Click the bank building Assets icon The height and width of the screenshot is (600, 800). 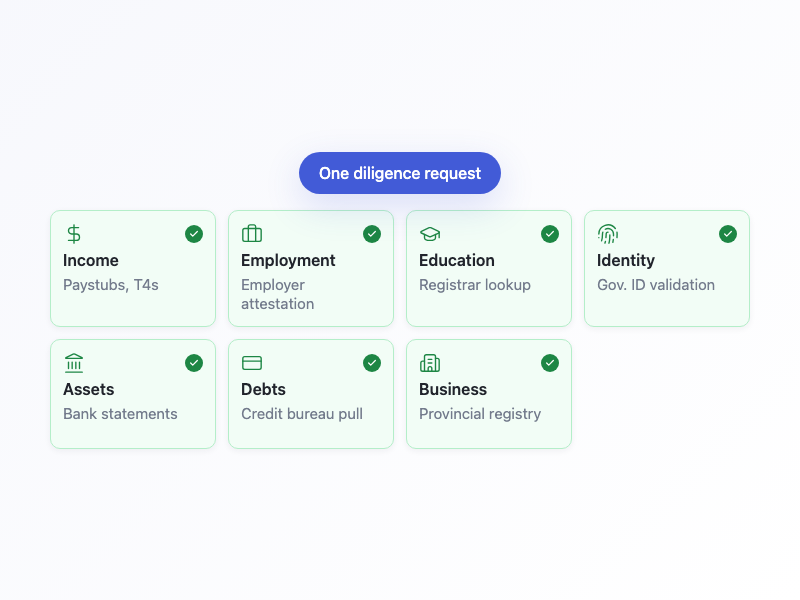pos(74,363)
